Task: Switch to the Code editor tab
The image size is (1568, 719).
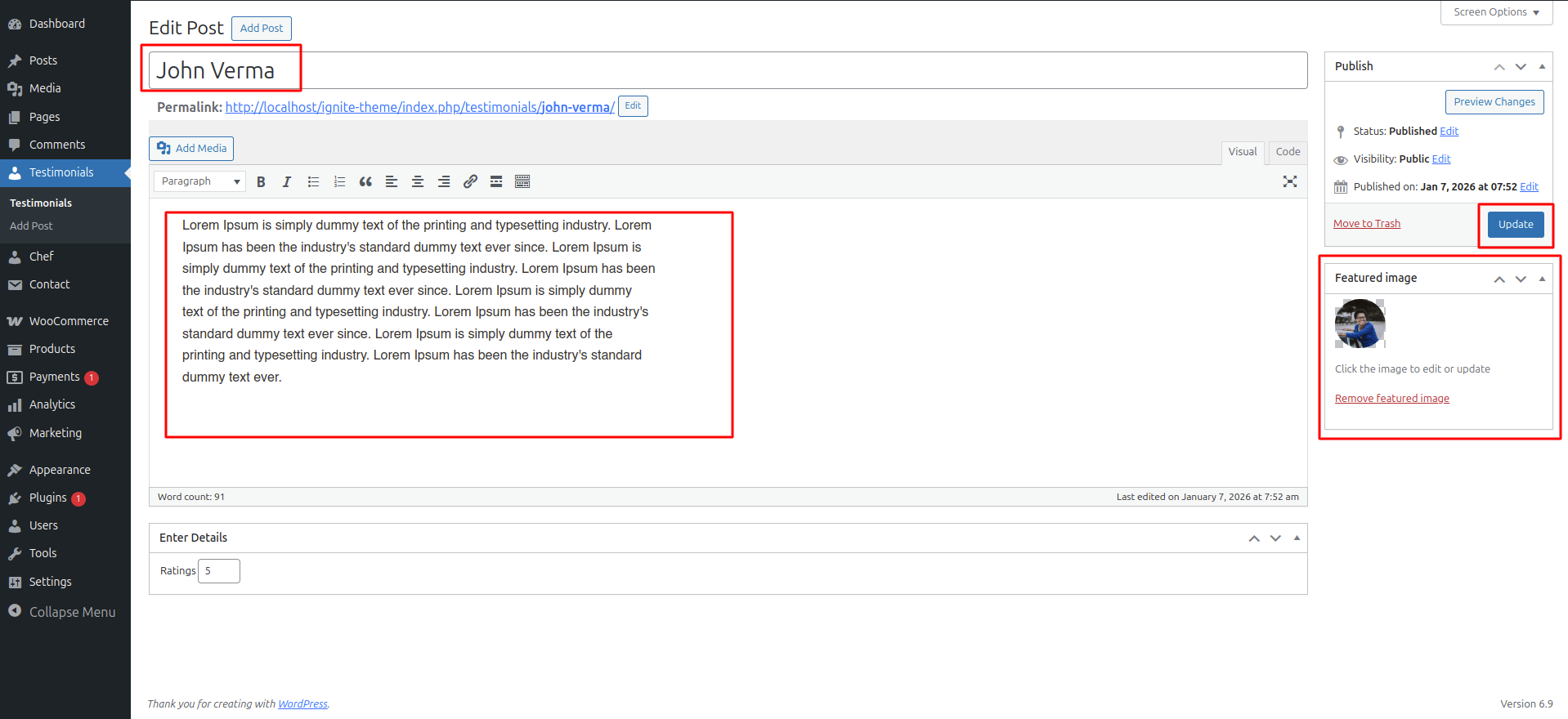Action: [x=1288, y=152]
